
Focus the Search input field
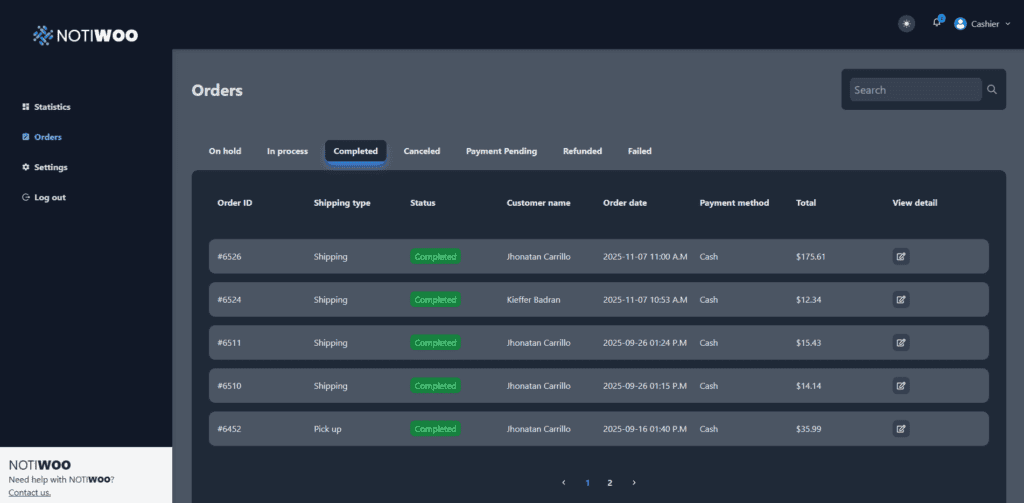coord(916,89)
